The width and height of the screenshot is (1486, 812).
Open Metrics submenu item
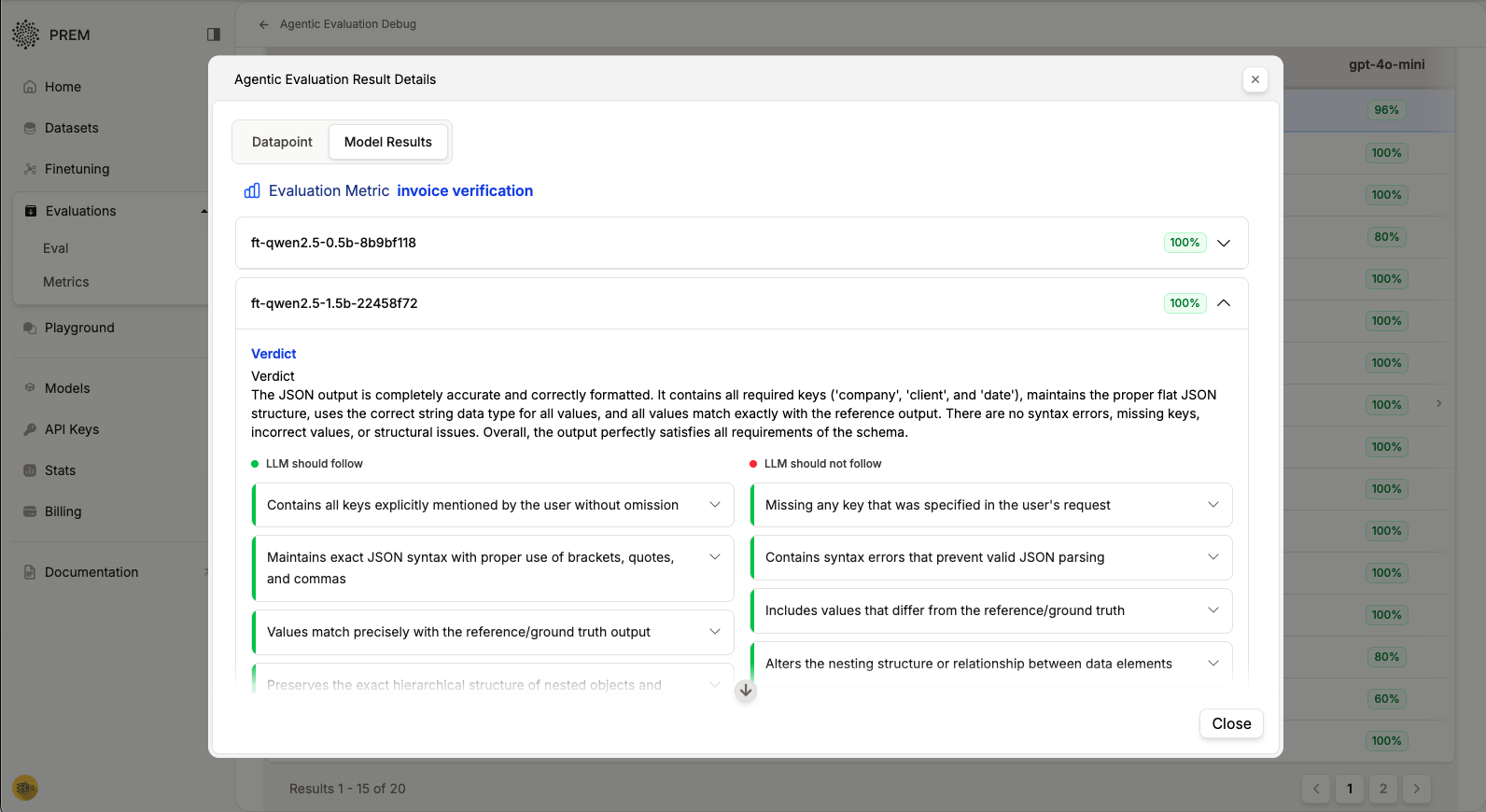point(66,282)
